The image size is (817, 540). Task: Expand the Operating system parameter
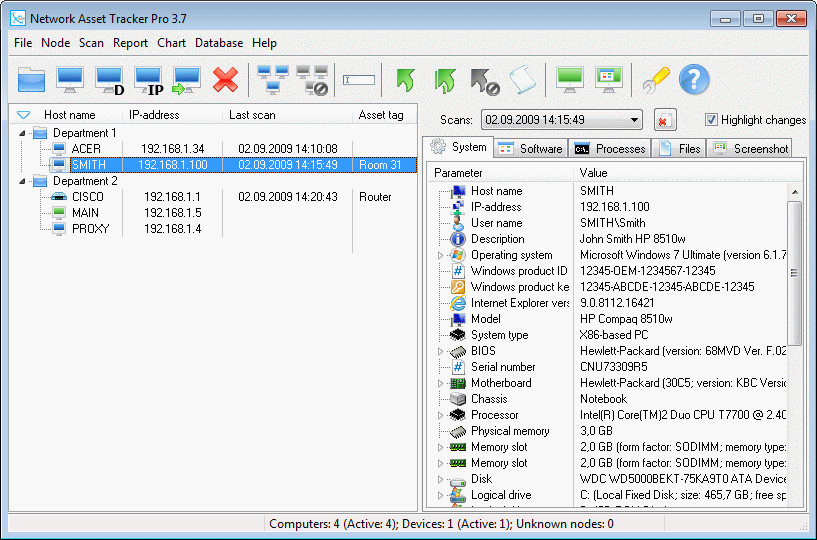(x=440, y=255)
